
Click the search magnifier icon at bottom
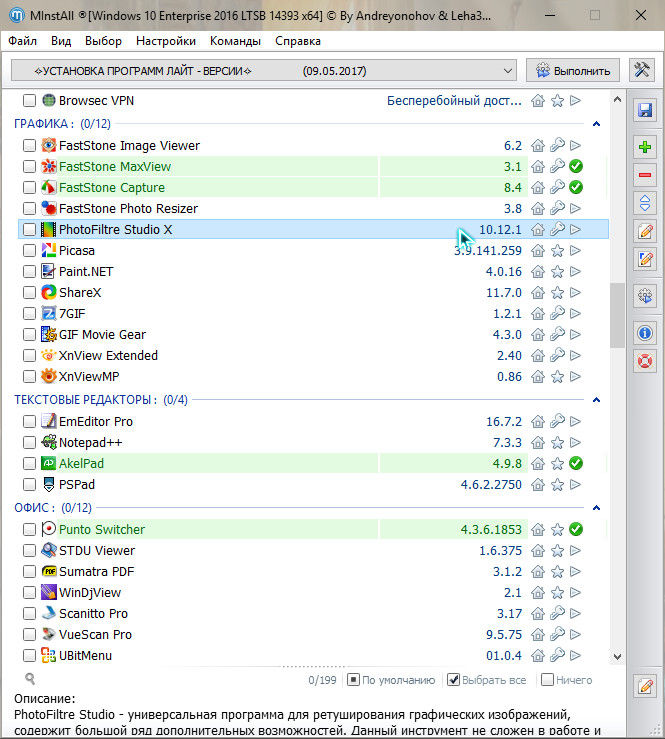pyautogui.click(x=30, y=679)
